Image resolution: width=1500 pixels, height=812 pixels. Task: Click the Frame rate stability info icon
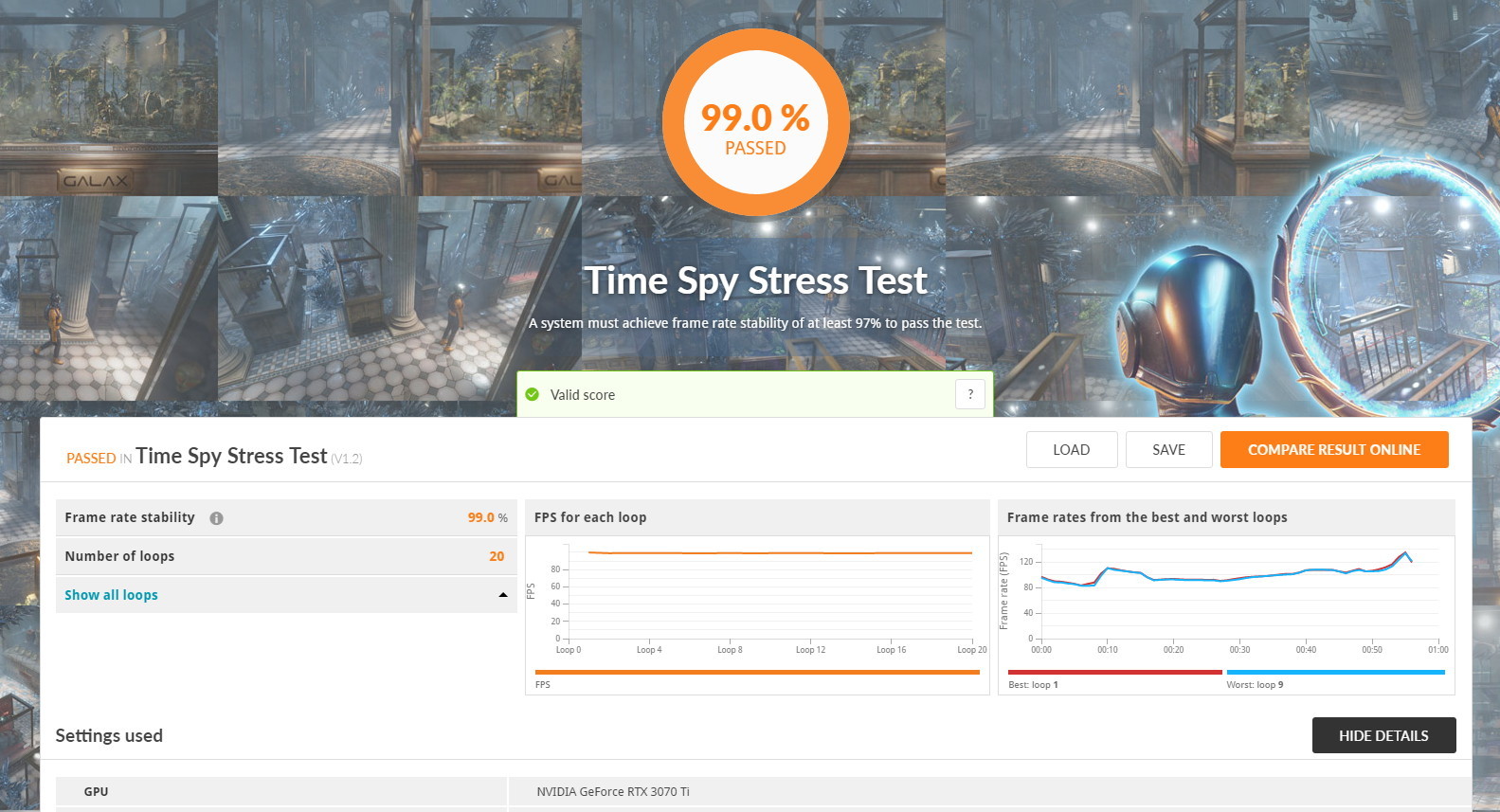[x=216, y=518]
